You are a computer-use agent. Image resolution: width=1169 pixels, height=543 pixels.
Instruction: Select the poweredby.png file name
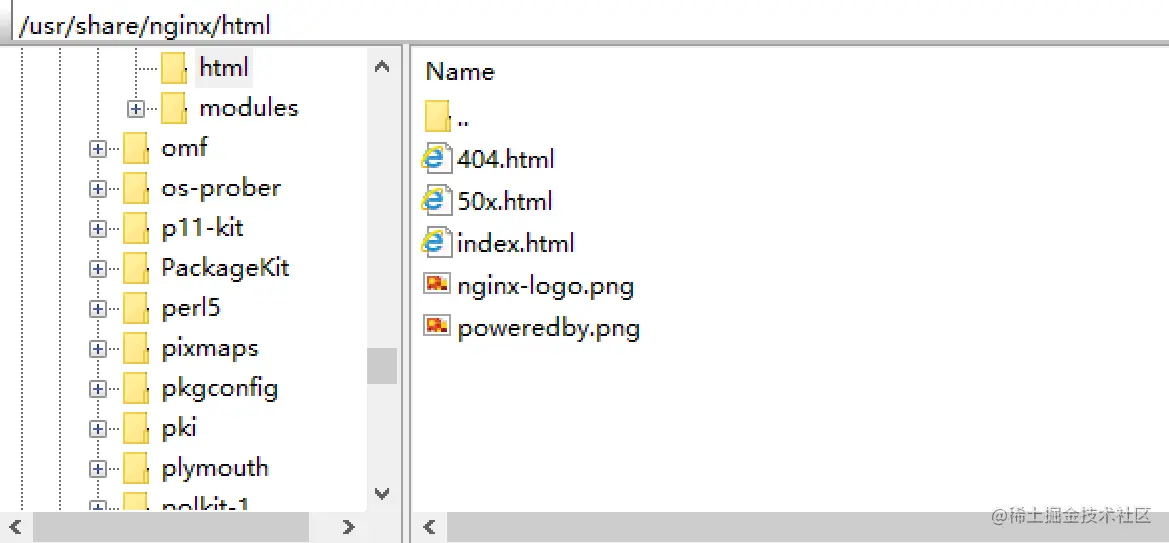[x=549, y=328]
